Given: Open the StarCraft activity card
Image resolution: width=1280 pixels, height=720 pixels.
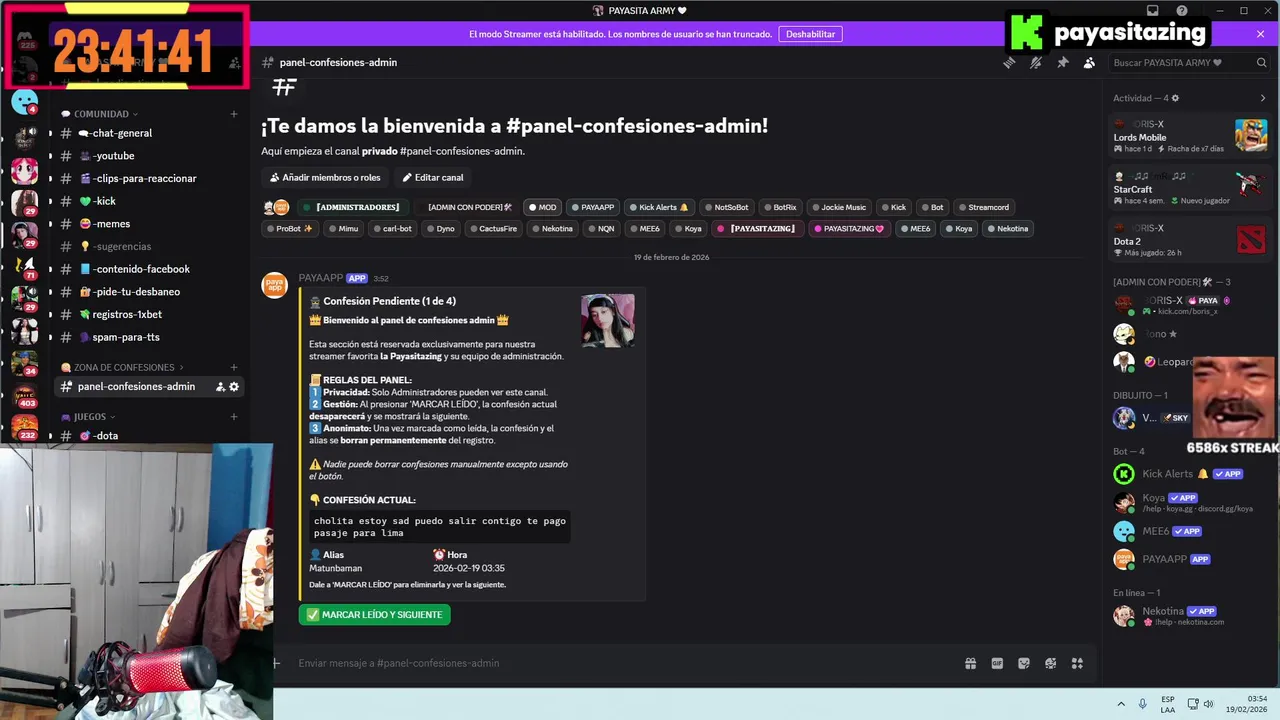Looking at the screenshot, I should [1190, 188].
